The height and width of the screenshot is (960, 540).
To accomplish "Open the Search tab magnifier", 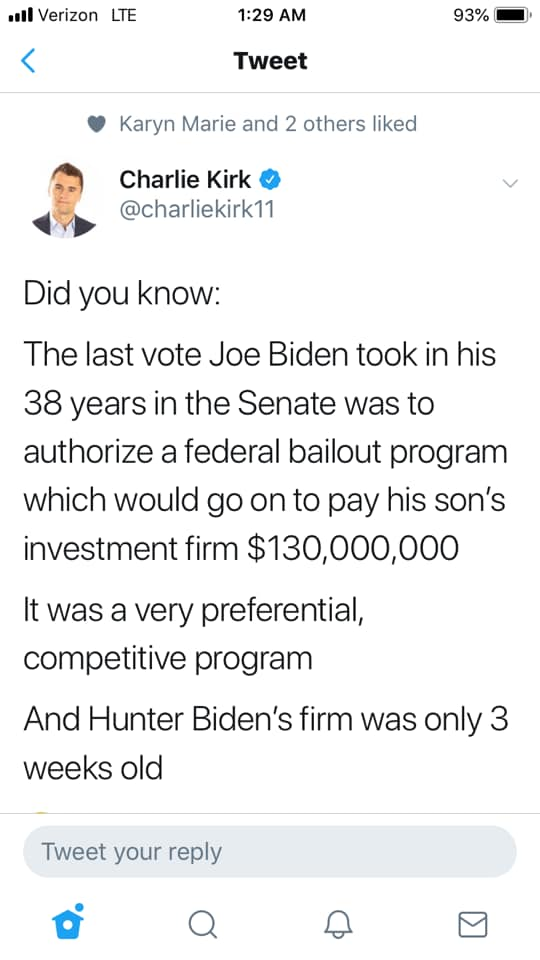I will [201, 924].
